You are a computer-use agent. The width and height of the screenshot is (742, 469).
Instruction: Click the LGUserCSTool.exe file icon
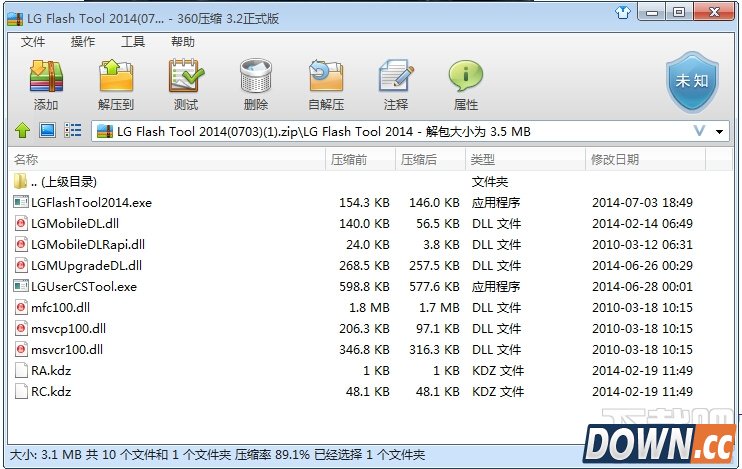(21, 286)
